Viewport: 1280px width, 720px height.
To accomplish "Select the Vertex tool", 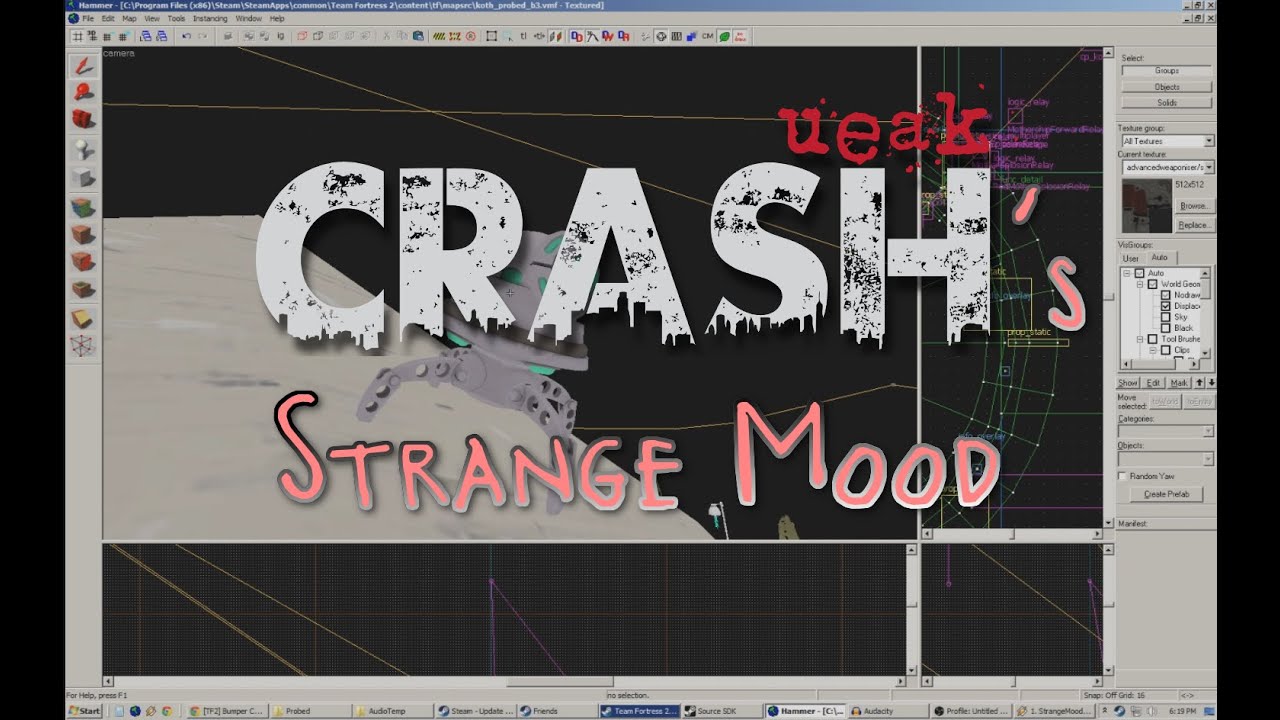I will [x=82, y=347].
